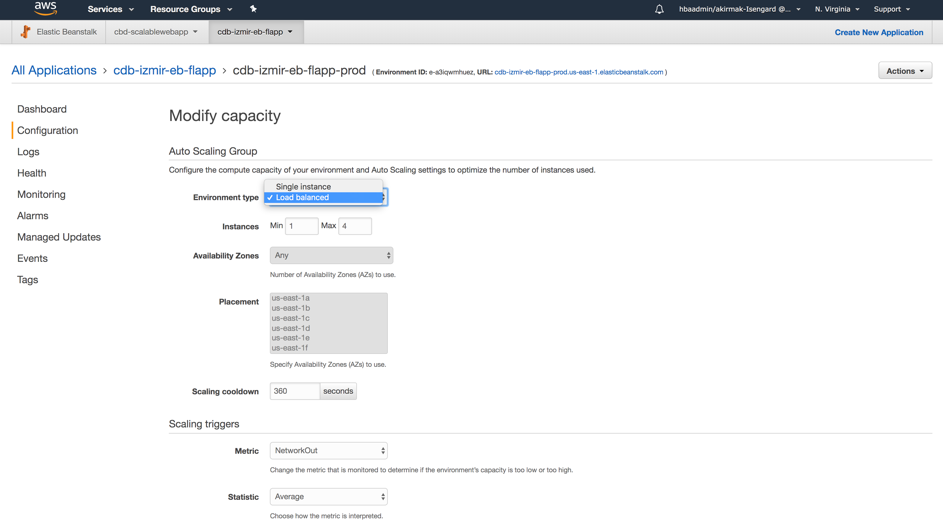
Task: Select us-east-1f in the Placement list
Action: [328, 348]
